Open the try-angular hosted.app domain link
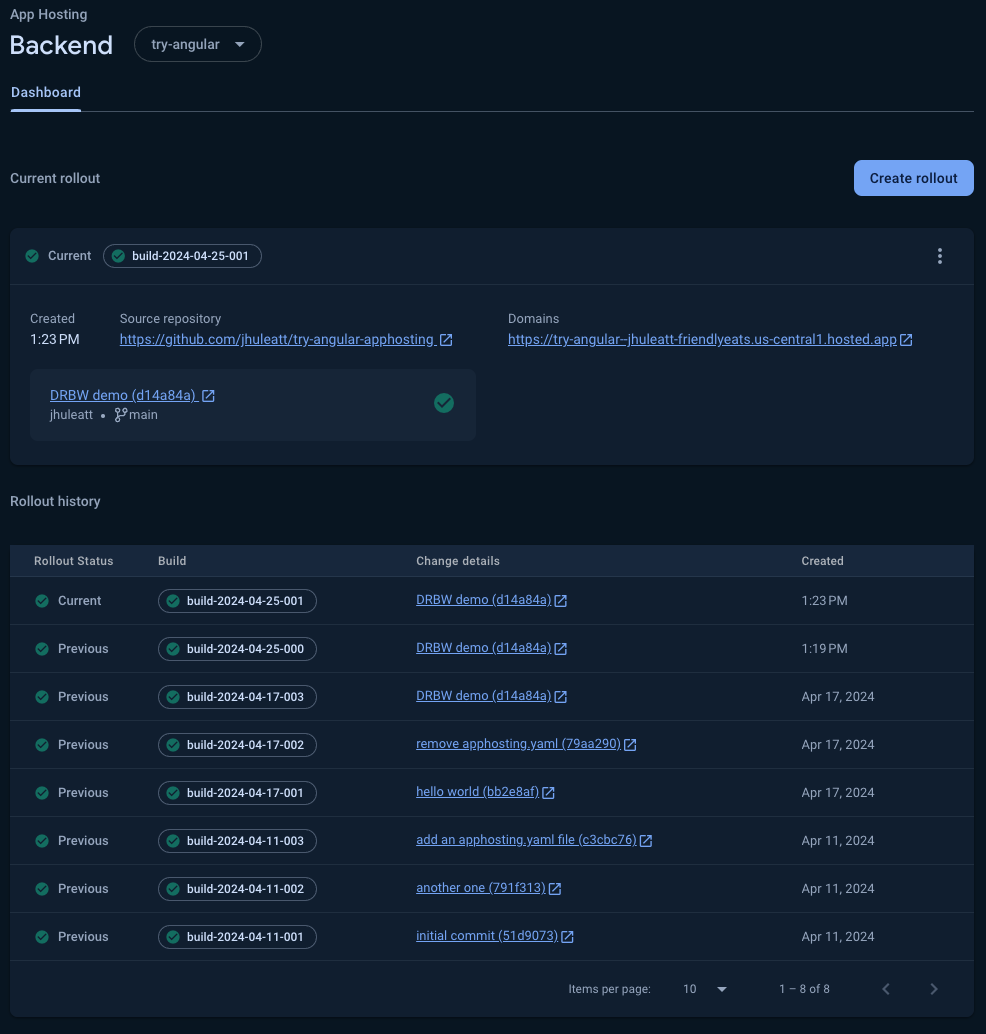986x1034 pixels. click(702, 340)
